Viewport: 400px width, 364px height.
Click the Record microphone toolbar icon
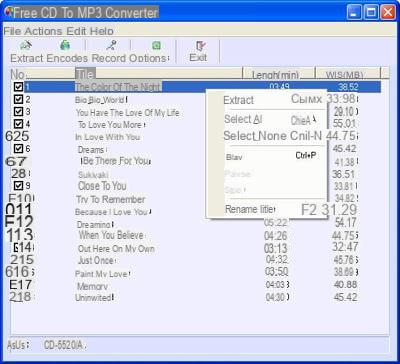pyautogui.click(x=111, y=45)
